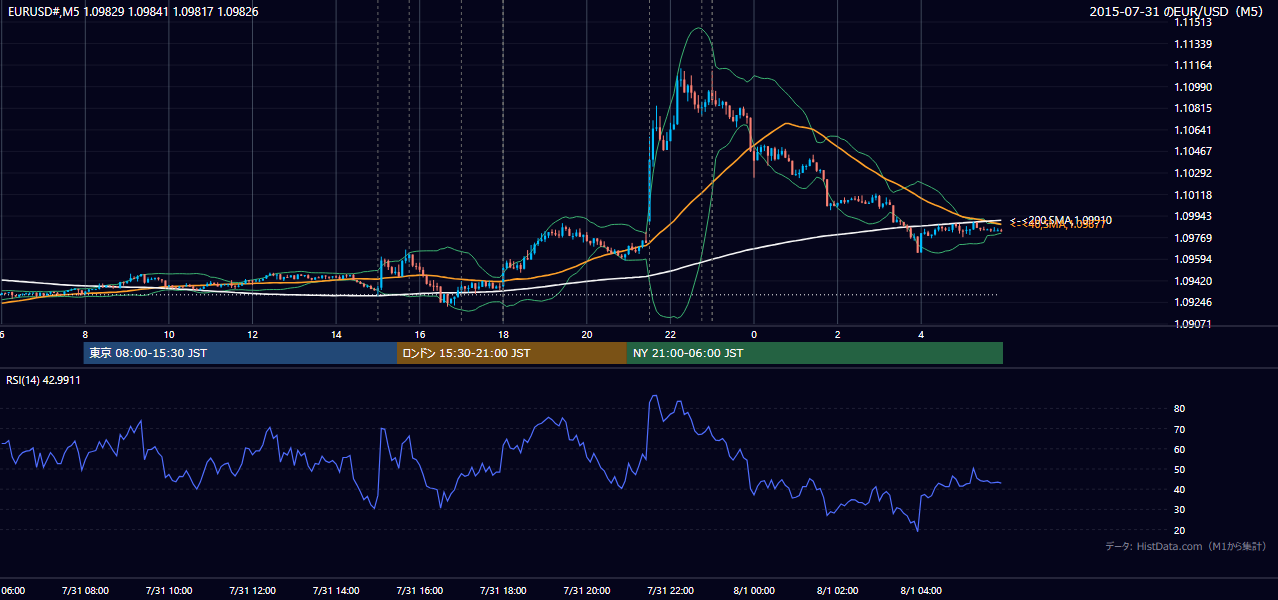Screen dimensions: 1278x600
Task: Click price axis value 1.09943
Action: coord(1194,216)
